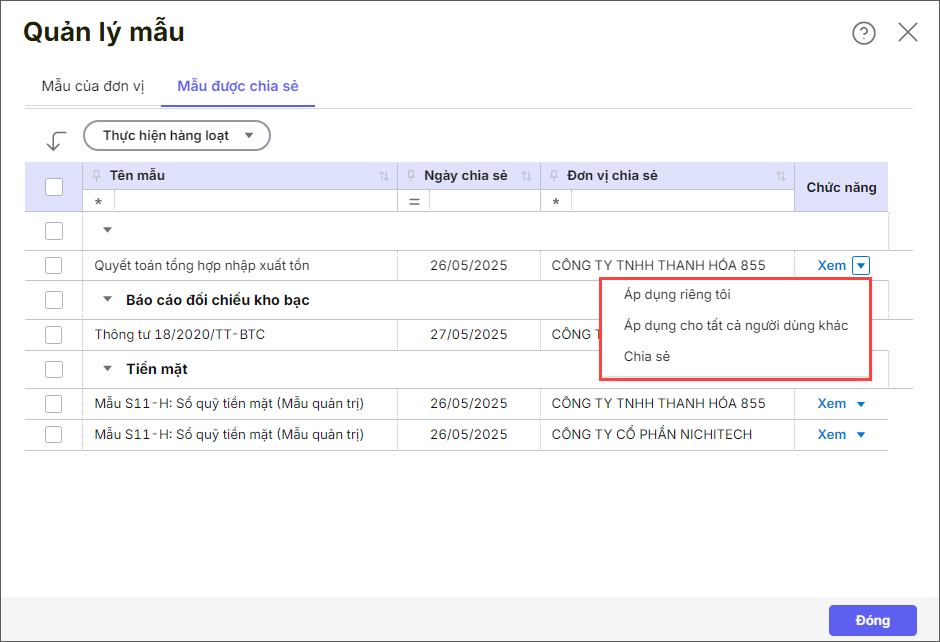
Task: Click the Tên mẫu filter text field
Action: [x=255, y=202]
